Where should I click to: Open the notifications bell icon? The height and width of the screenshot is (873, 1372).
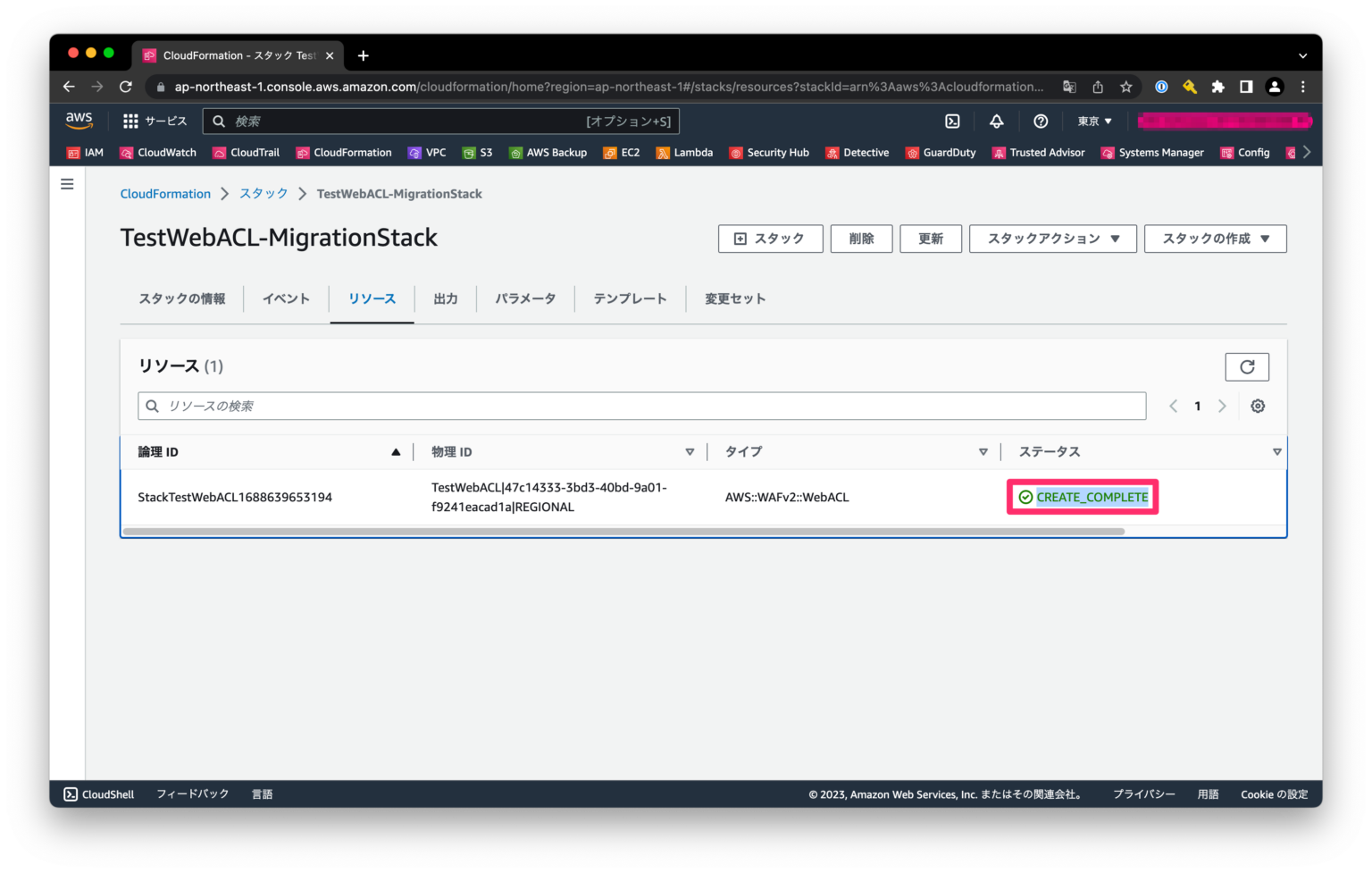[x=996, y=121]
